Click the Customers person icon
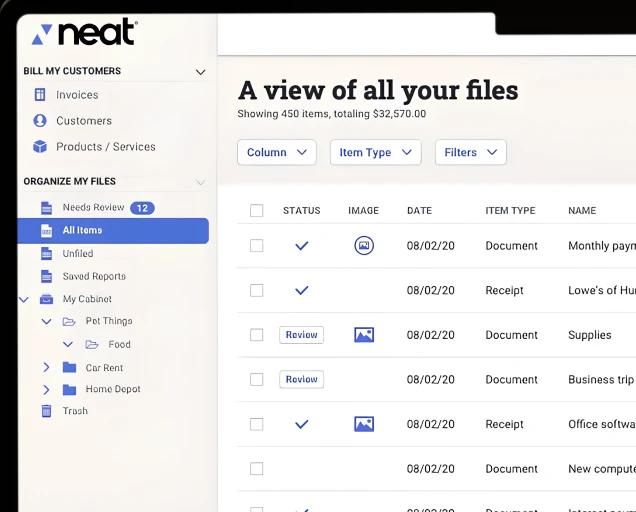The width and height of the screenshot is (636, 512). 40,121
